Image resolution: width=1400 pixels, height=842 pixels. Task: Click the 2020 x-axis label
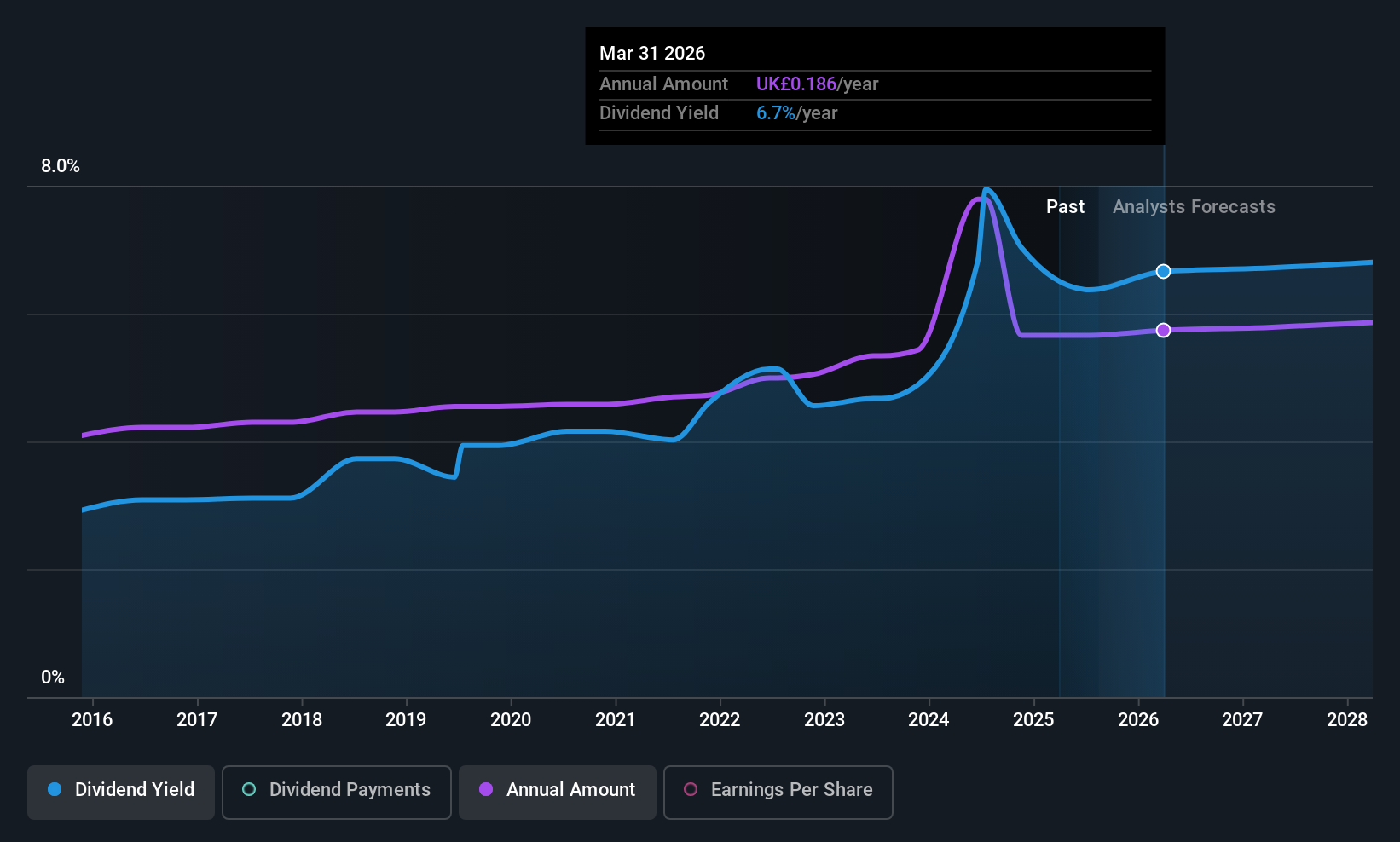click(511, 720)
